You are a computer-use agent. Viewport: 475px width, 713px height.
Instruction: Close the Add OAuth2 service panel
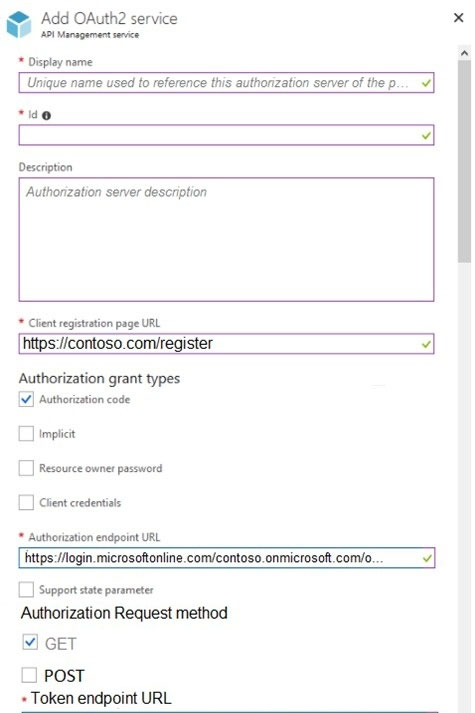point(459,18)
